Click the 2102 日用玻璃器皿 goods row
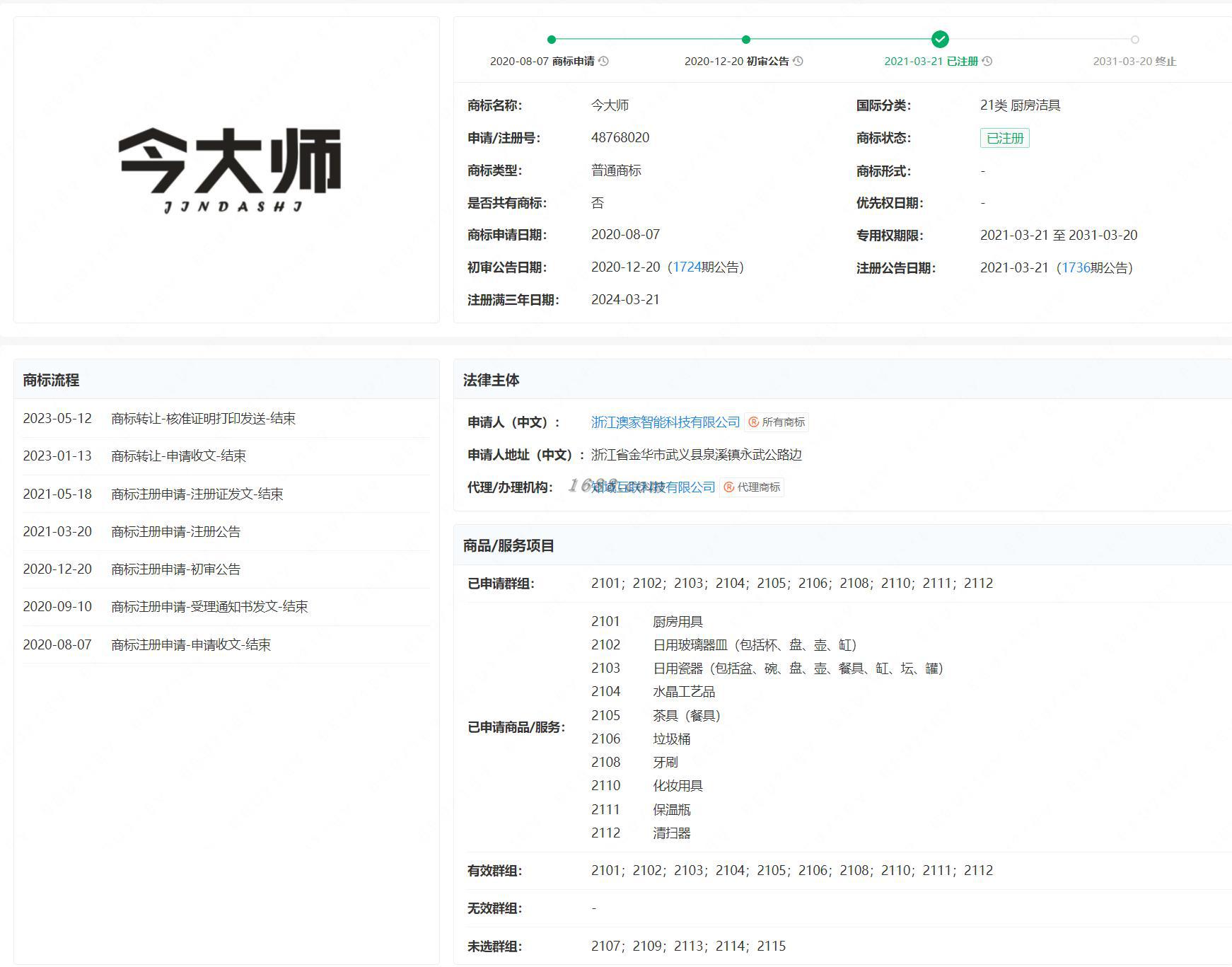The height and width of the screenshot is (967, 1232). [x=724, y=645]
